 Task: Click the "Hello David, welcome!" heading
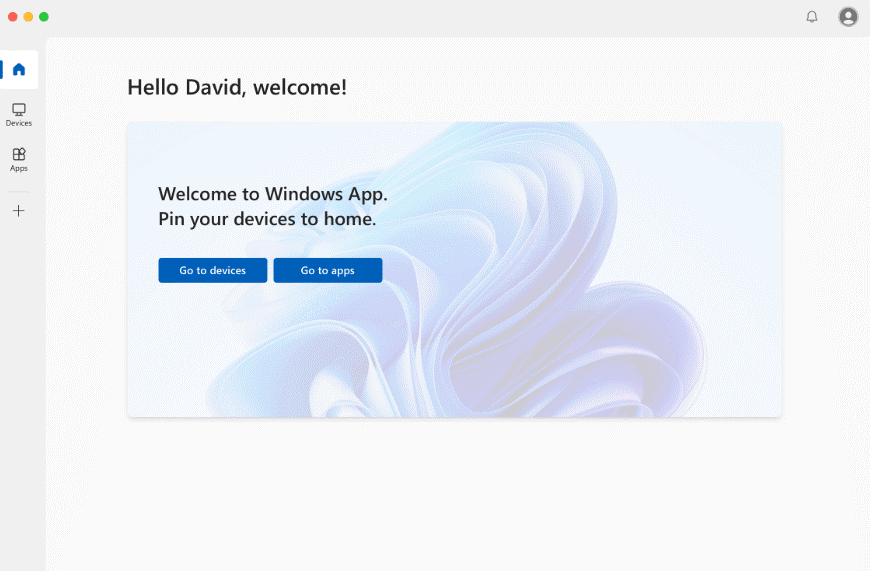pyautogui.click(x=237, y=88)
